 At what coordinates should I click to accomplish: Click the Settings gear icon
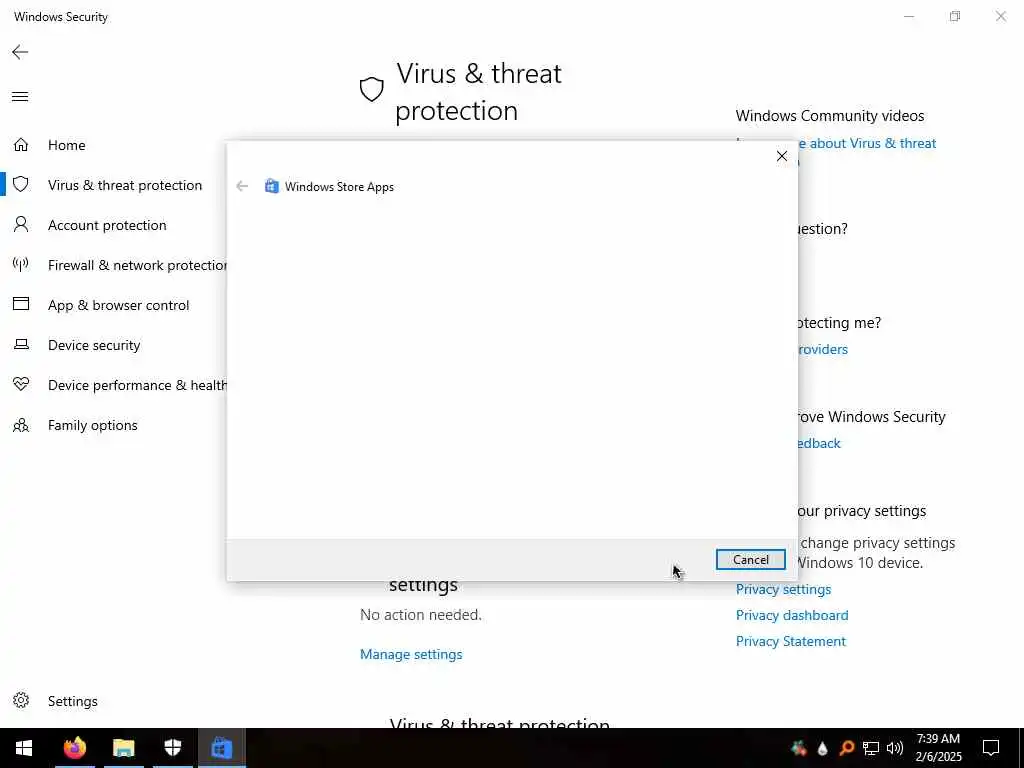tap(21, 701)
